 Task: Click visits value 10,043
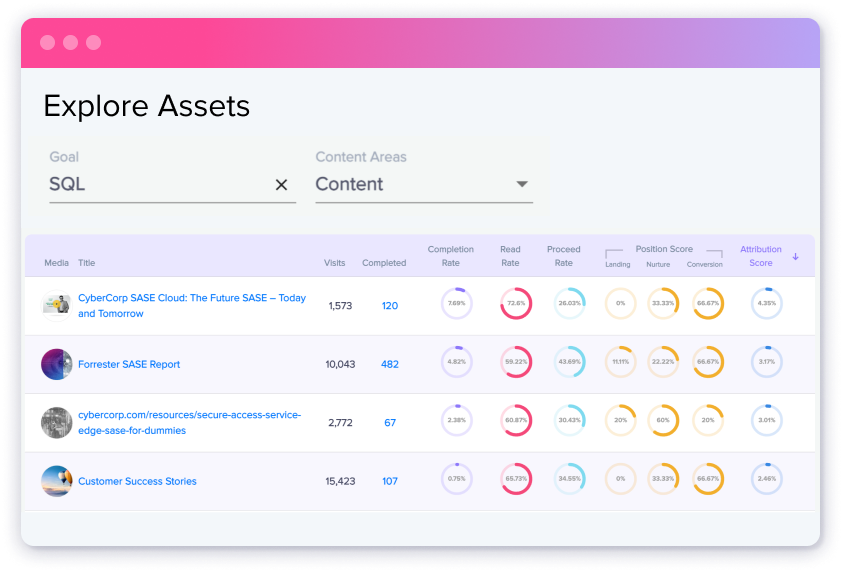click(340, 364)
